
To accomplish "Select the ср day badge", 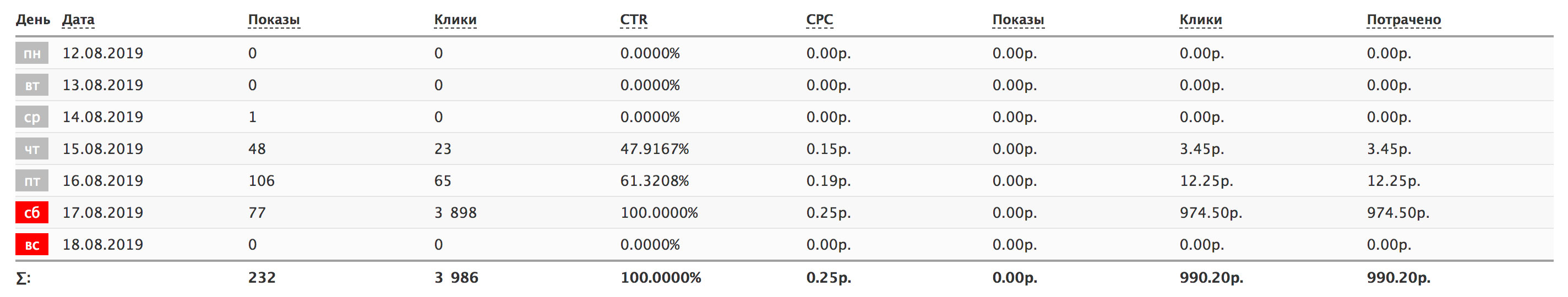I will tap(31, 118).
